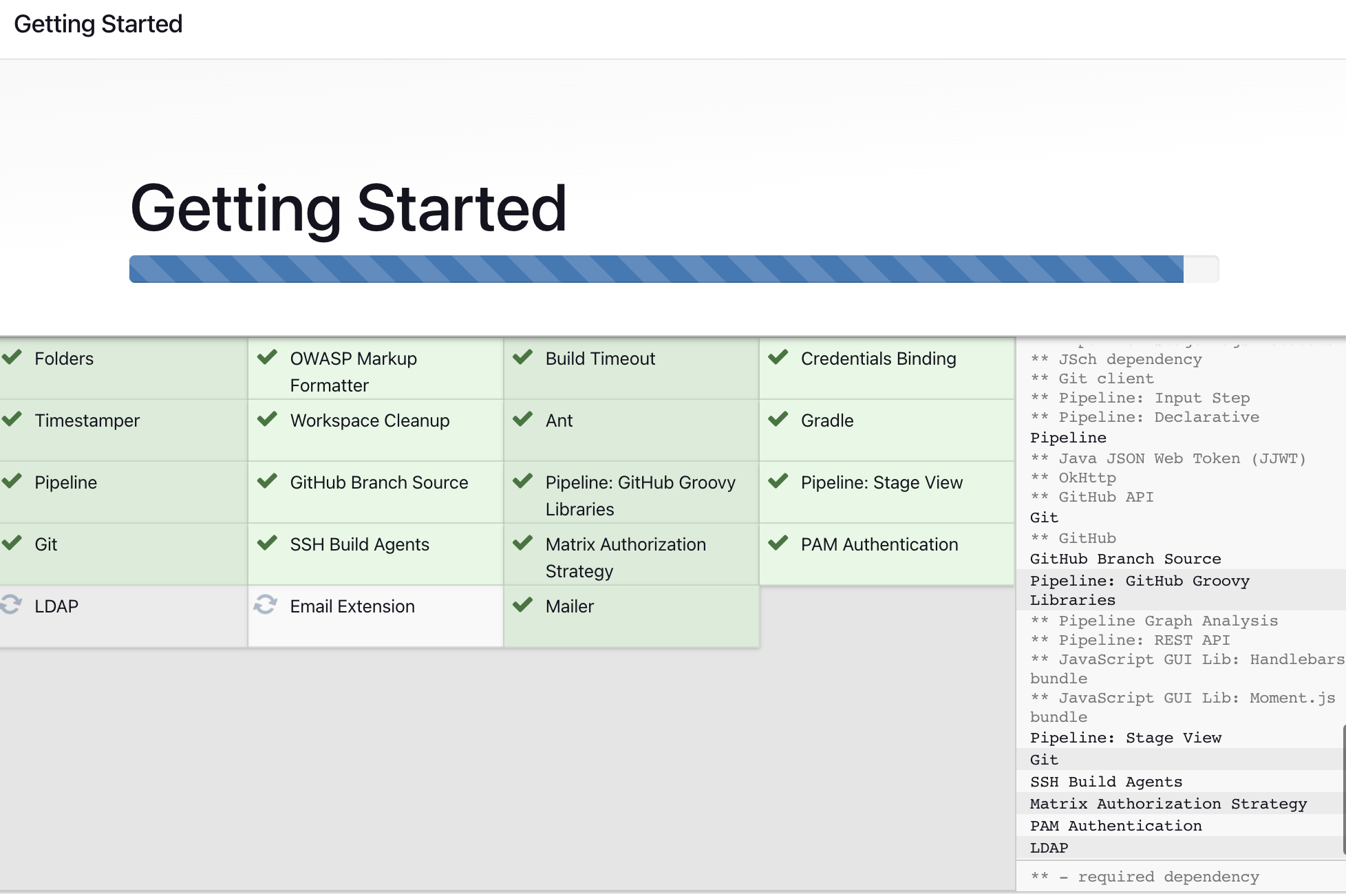Image resolution: width=1346 pixels, height=896 pixels.
Task: Click the small Getting Started header title
Action: point(98,24)
